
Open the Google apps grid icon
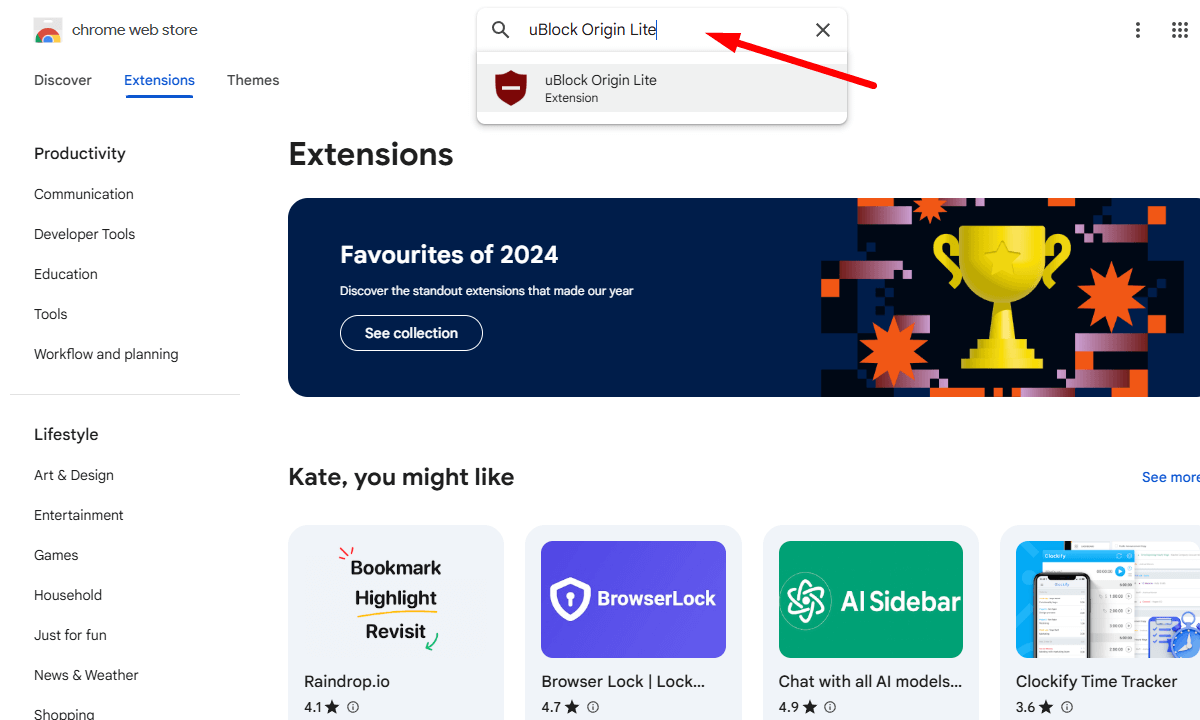coord(1179,29)
